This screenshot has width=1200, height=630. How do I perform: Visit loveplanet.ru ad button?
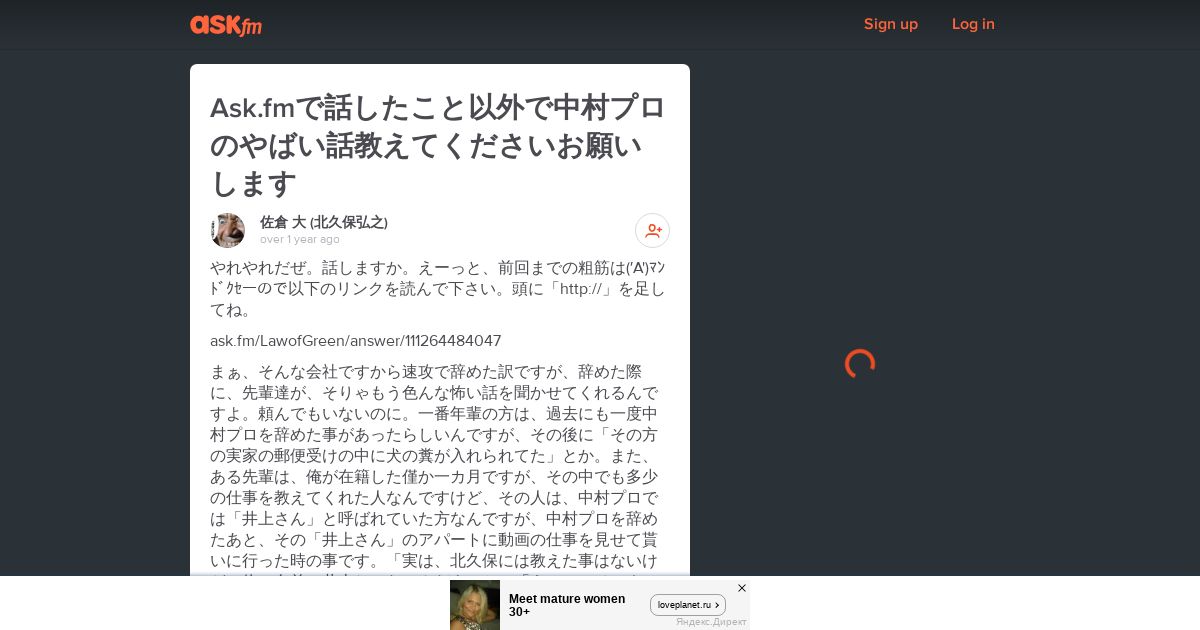[x=688, y=605]
